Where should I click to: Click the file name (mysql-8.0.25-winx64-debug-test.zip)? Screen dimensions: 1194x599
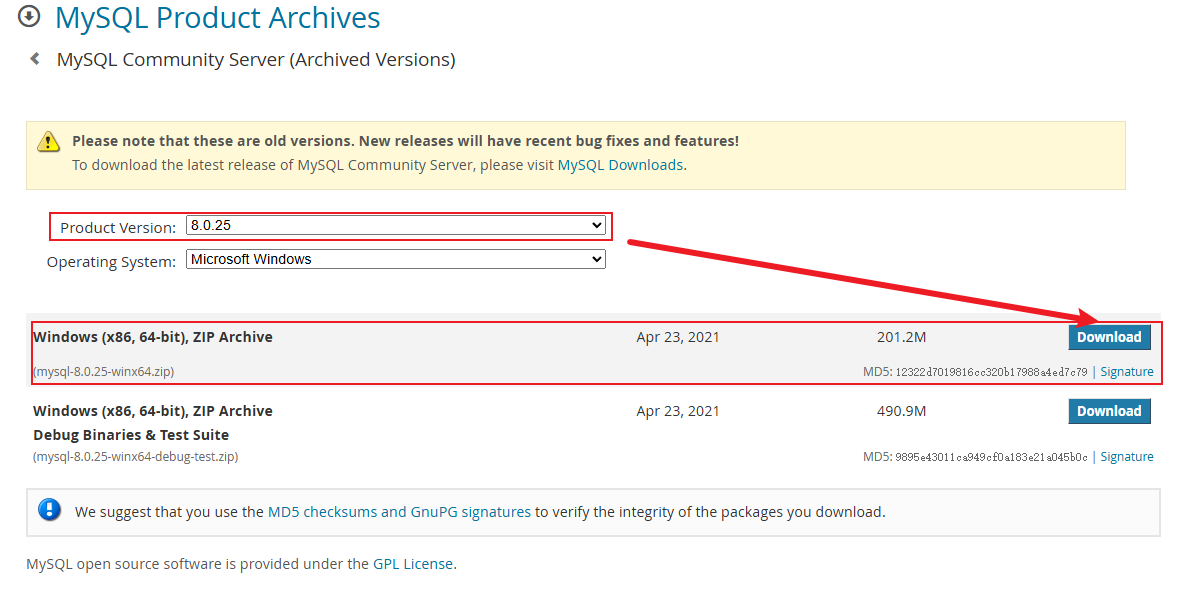136,457
